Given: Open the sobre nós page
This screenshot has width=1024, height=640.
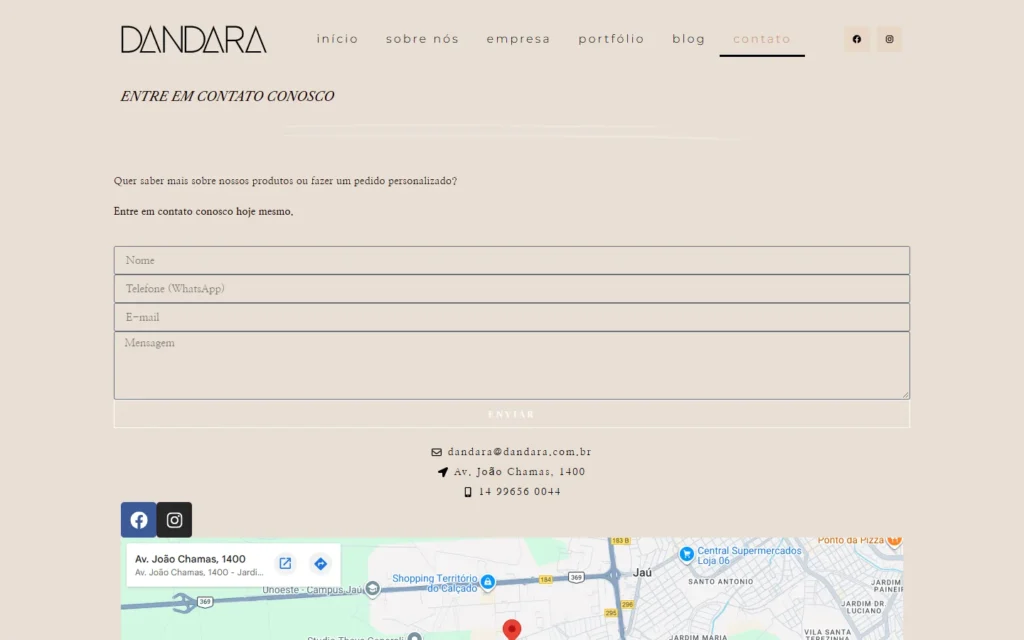Looking at the screenshot, I should tap(423, 39).
